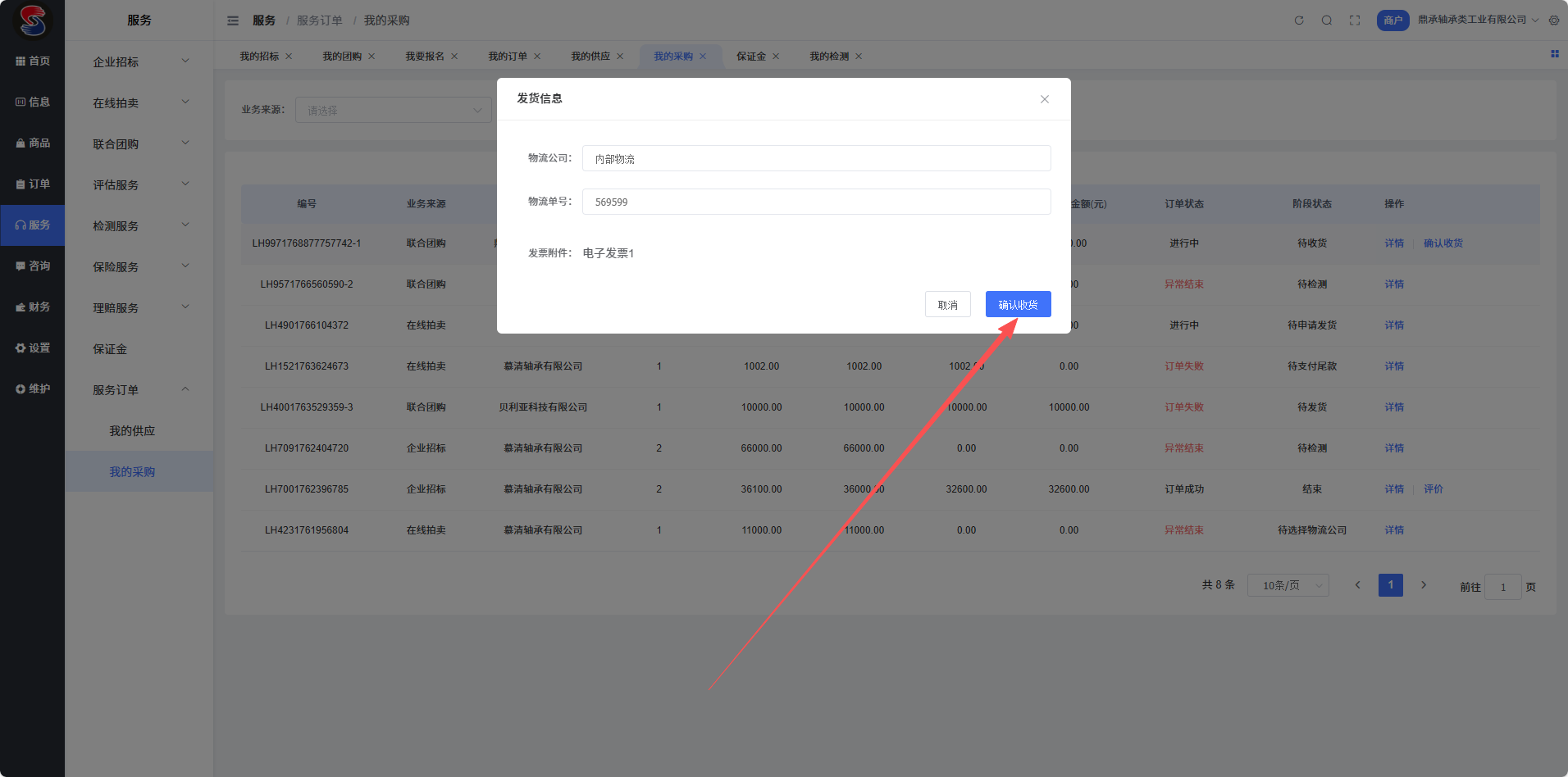This screenshot has height=777, width=1568.
Task: Open the 业务来源 select dropdown
Action: coord(394,111)
